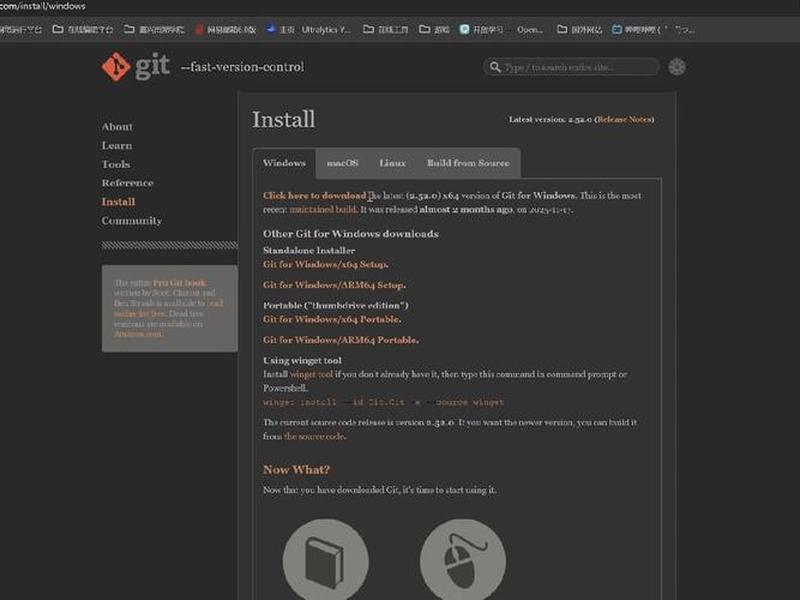
Task: Click the search magnifier icon
Action: 495,67
